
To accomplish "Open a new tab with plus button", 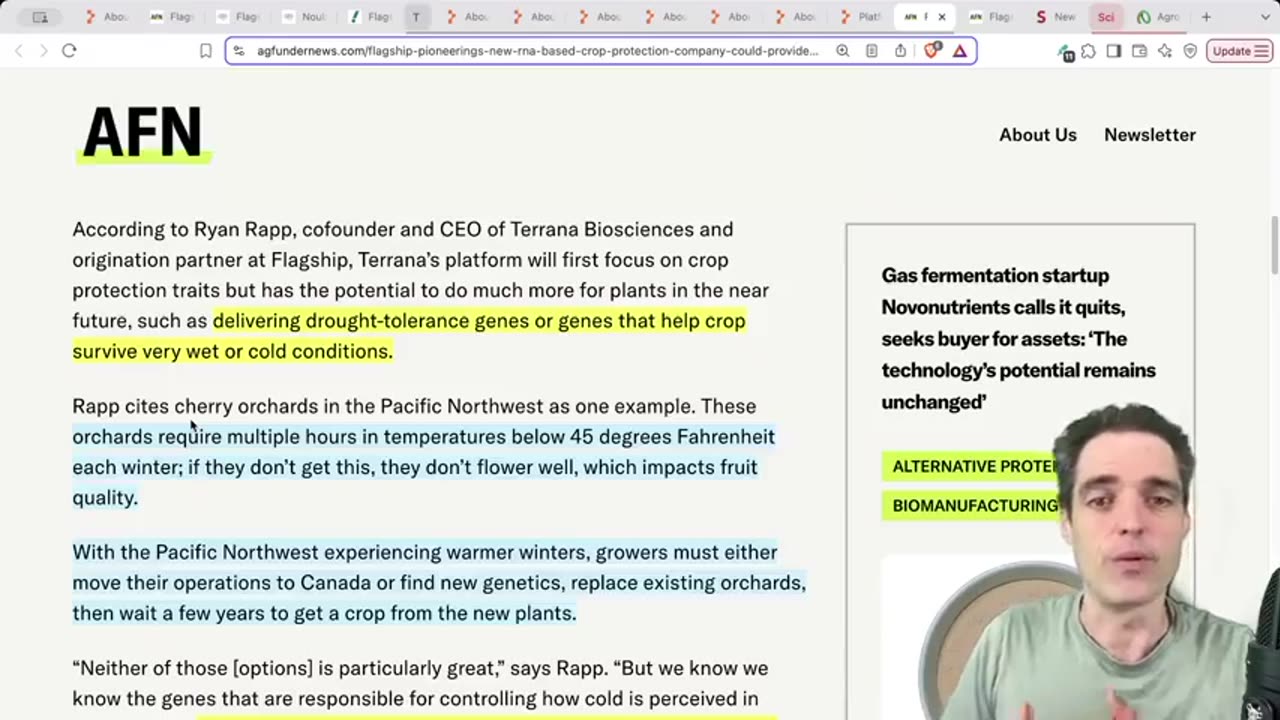I will [x=1206, y=17].
